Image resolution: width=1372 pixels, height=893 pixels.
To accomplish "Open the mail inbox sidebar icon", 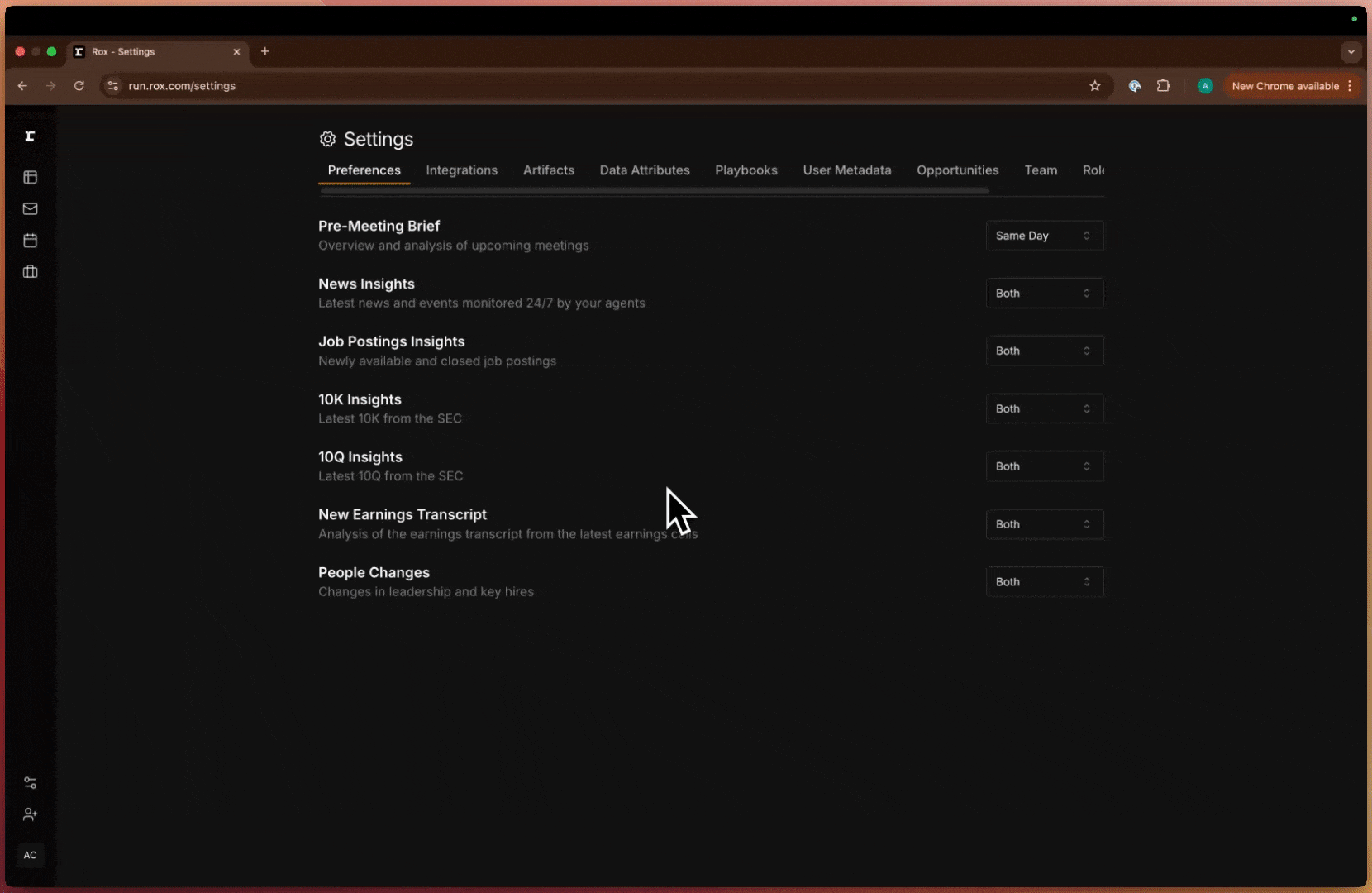I will (x=31, y=209).
